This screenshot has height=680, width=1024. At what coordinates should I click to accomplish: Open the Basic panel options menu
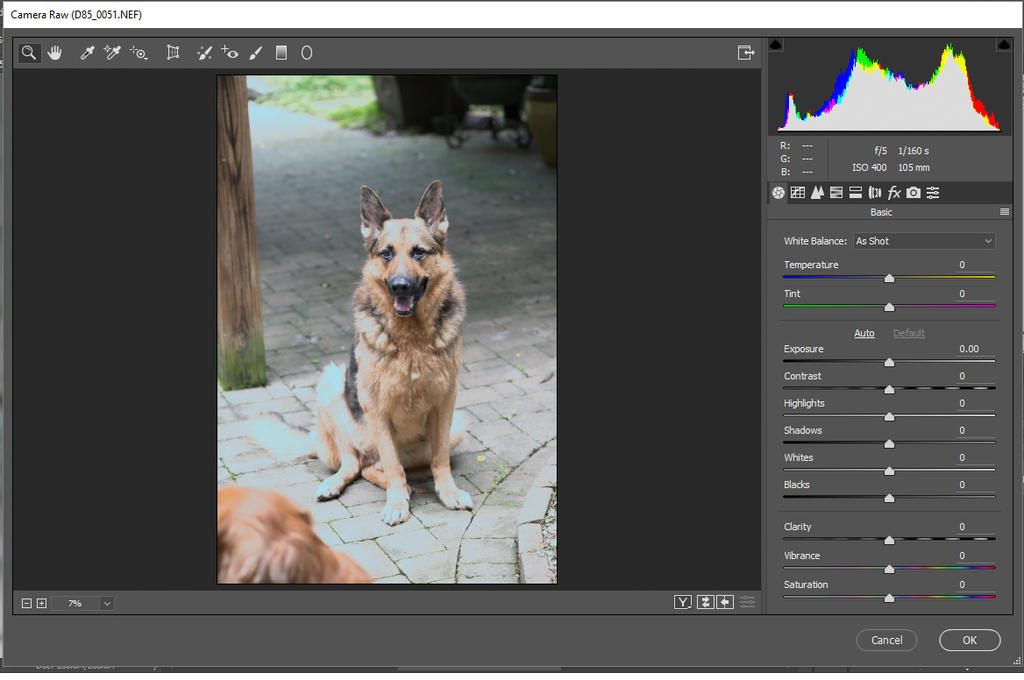(1004, 212)
